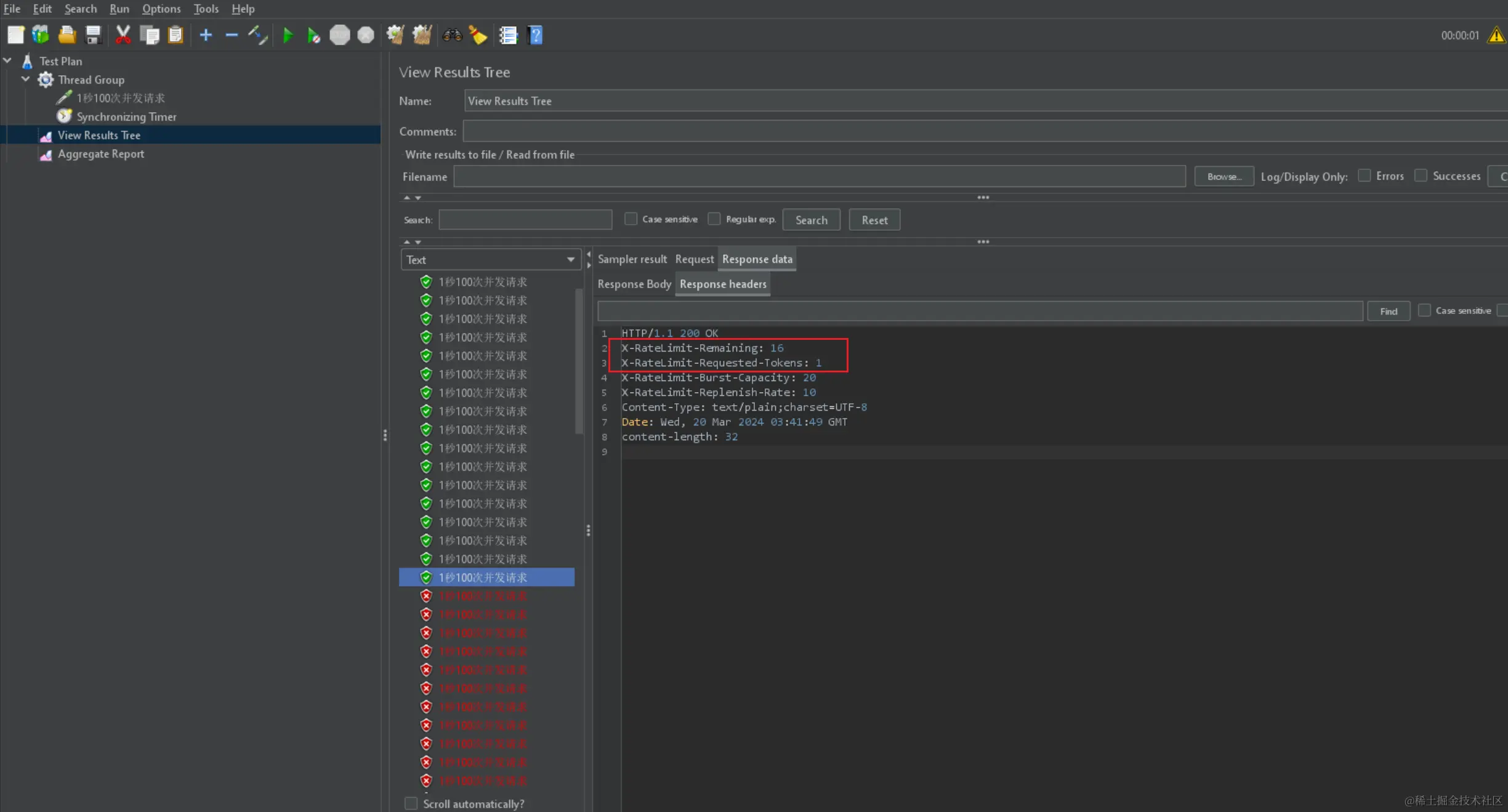This screenshot has width=1508, height=812.
Task: Click the binoculars Search icon
Action: [452, 35]
